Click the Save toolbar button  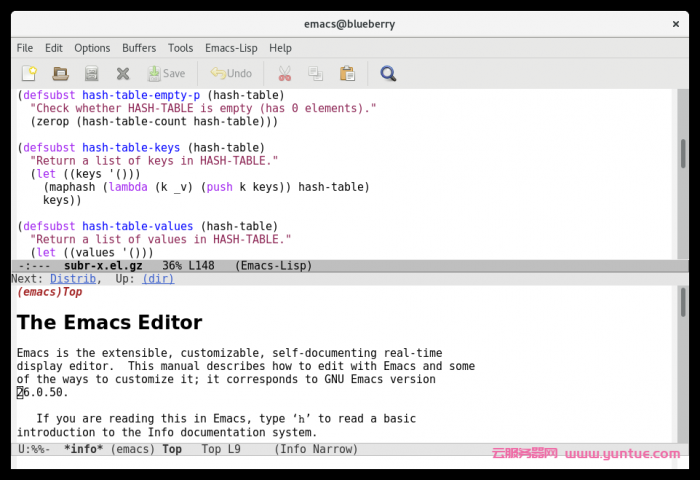[x=166, y=73]
